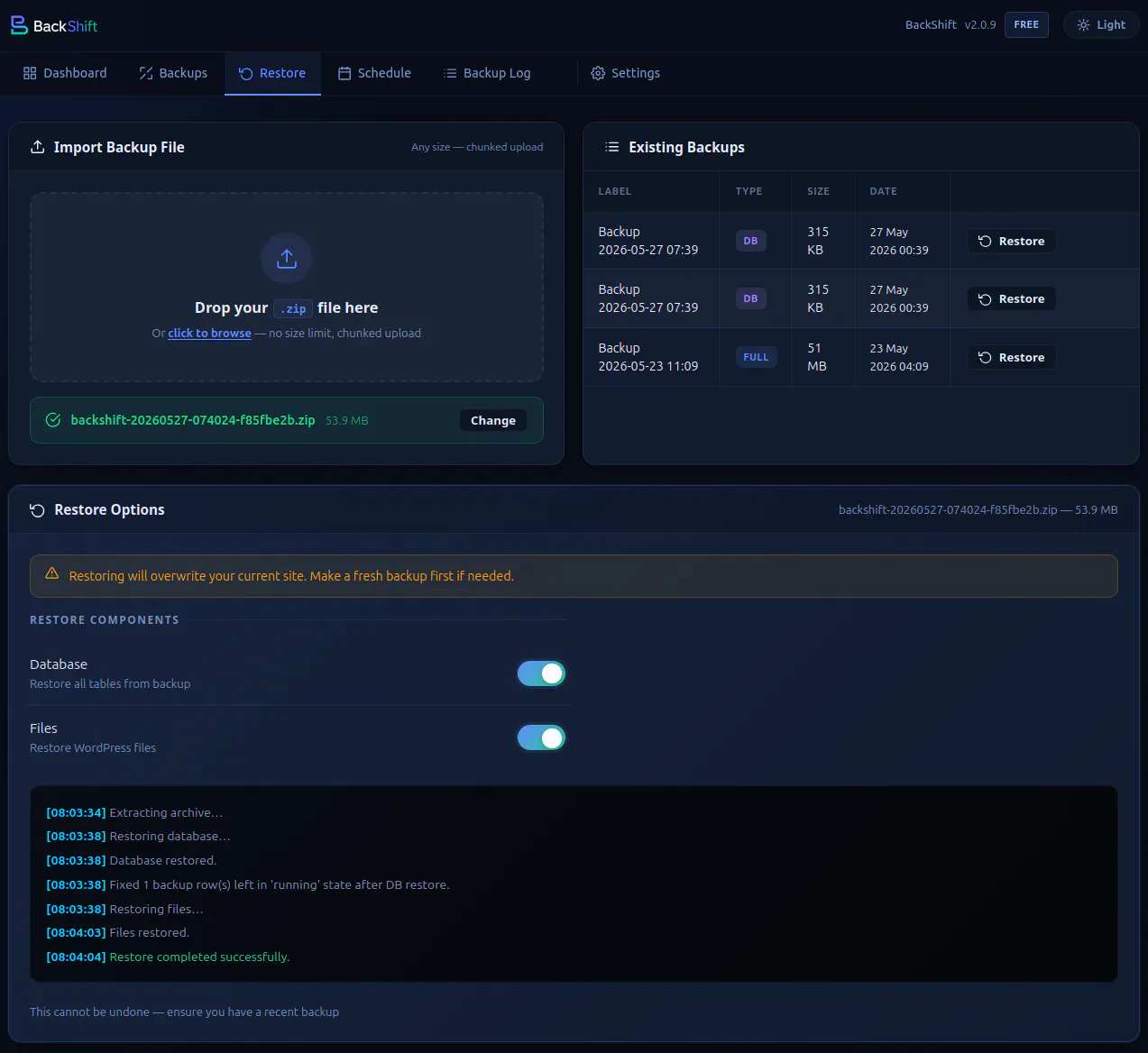Toggle the Database restore switch
The image size is (1148, 1053).
coord(541,673)
